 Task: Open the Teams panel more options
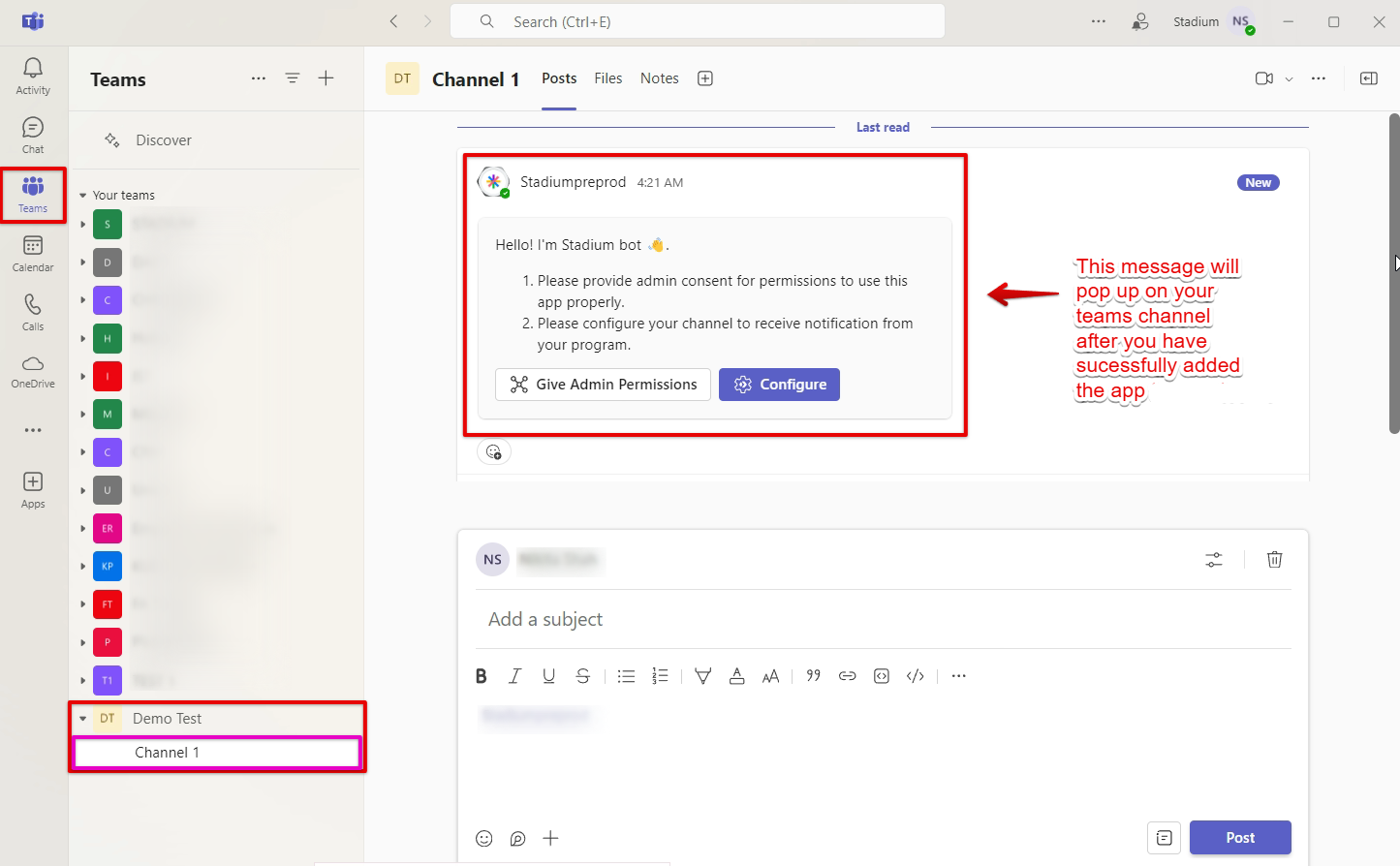pyautogui.click(x=258, y=78)
